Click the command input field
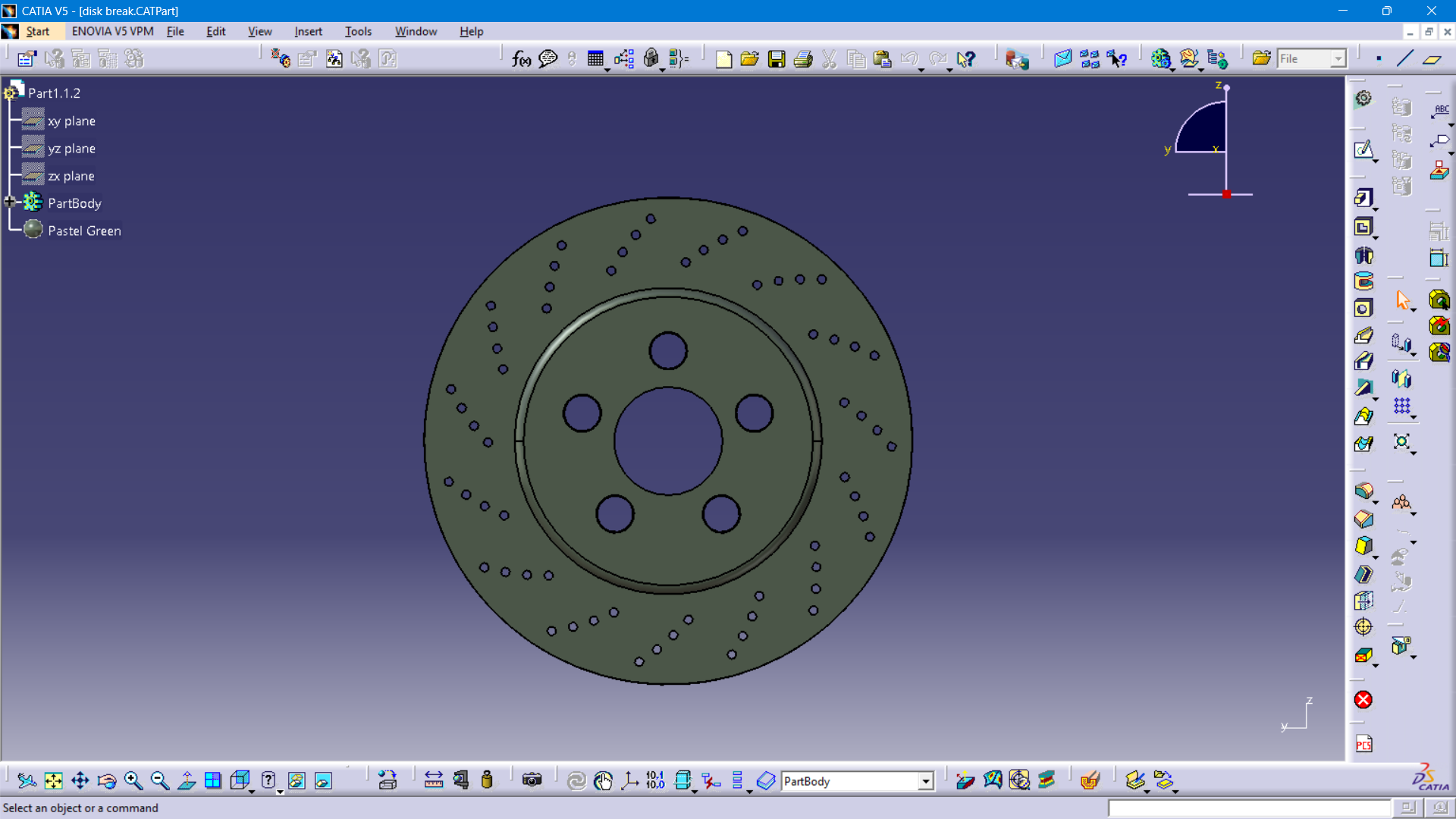The image size is (1456, 819). 1249,808
